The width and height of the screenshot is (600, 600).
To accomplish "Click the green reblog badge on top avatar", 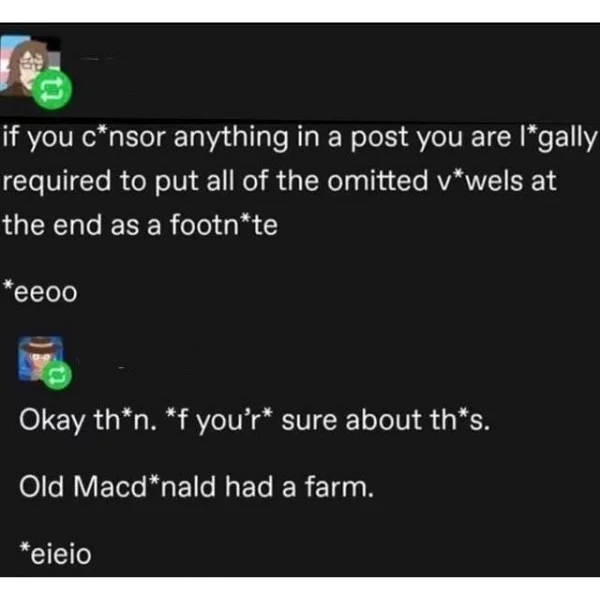I will coord(52,90).
